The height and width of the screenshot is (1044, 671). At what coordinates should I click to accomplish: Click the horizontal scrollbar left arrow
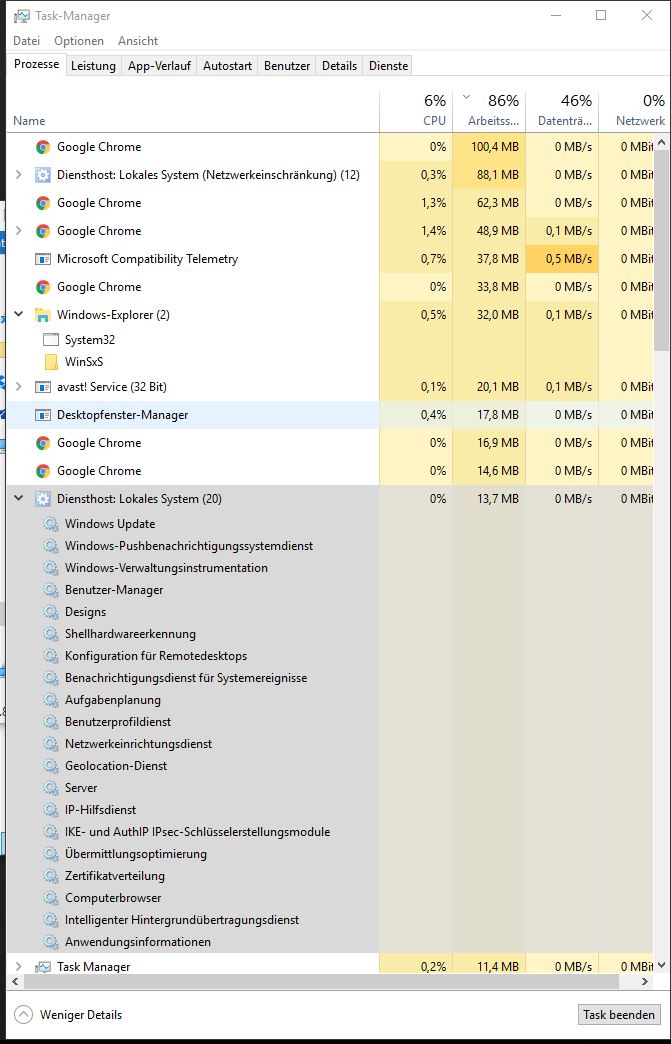pyautogui.click(x=15, y=981)
